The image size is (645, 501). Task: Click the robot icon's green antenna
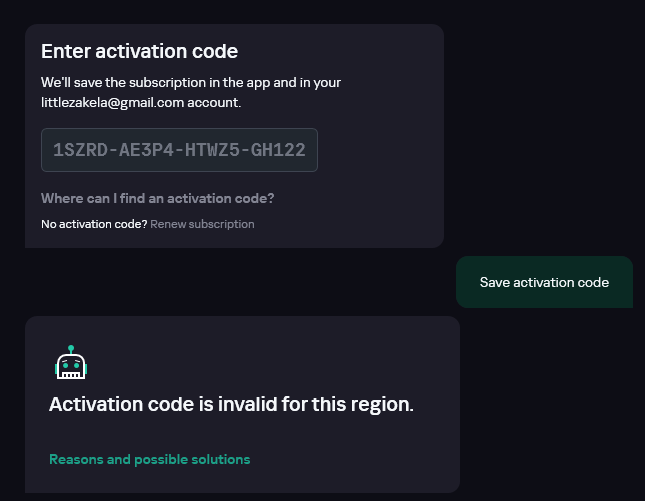pyautogui.click(x=71, y=349)
